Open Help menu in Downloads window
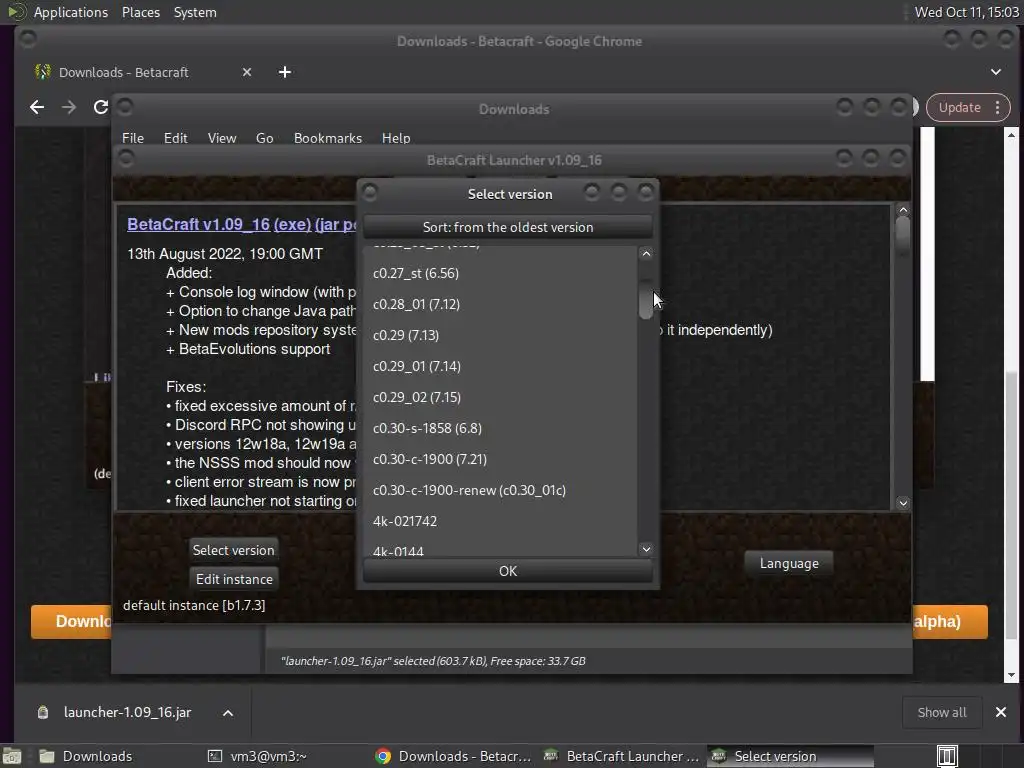The width and height of the screenshot is (1024, 768). tap(396, 138)
